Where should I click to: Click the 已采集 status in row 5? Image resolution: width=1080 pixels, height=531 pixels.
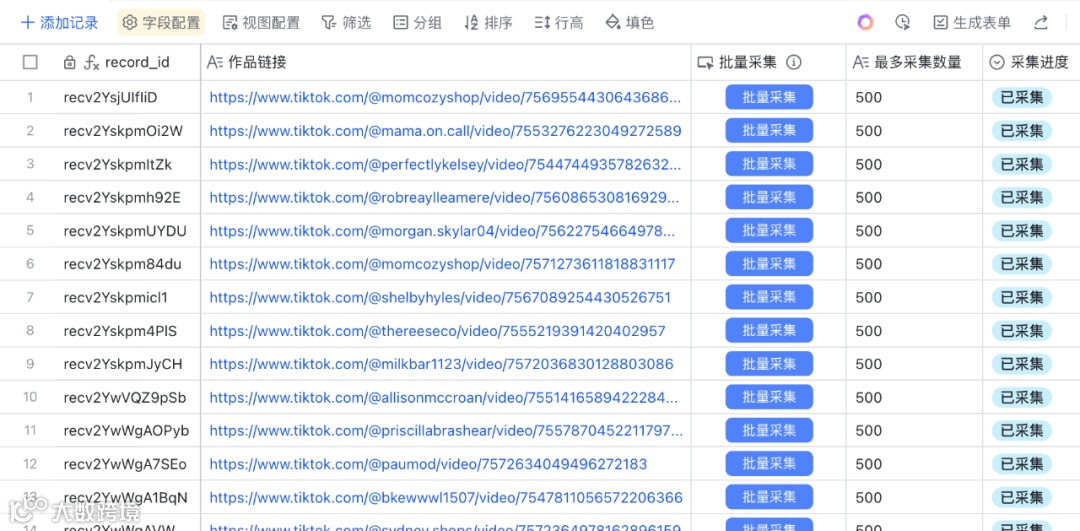[x=1021, y=231]
